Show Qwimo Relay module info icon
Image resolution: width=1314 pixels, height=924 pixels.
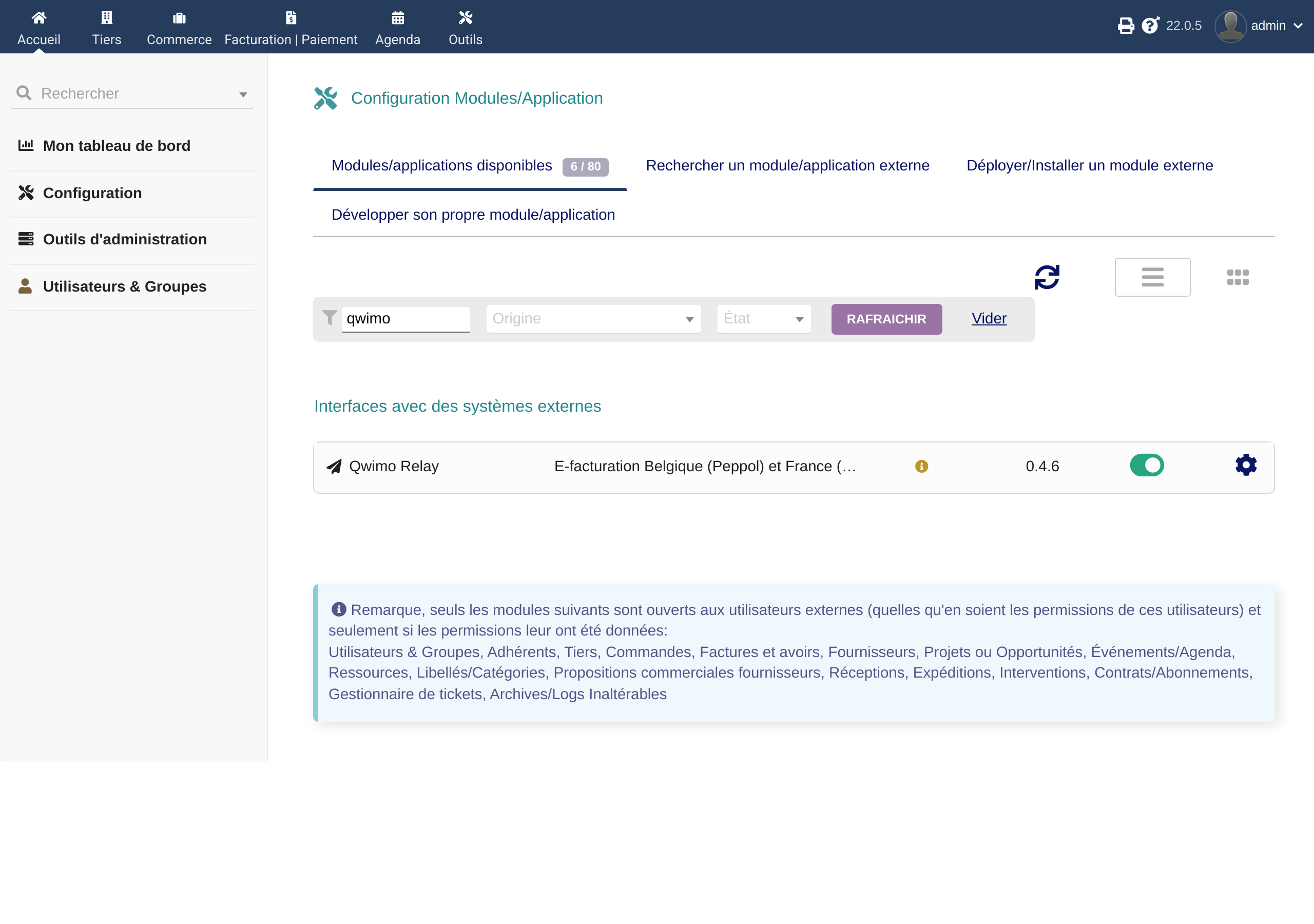(x=921, y=467)
